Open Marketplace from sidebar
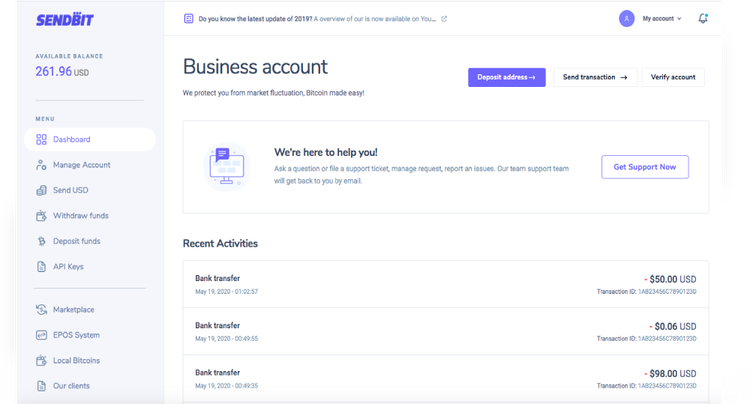The height and width of the screenshot is (404, 750). (x=73, y=309)
